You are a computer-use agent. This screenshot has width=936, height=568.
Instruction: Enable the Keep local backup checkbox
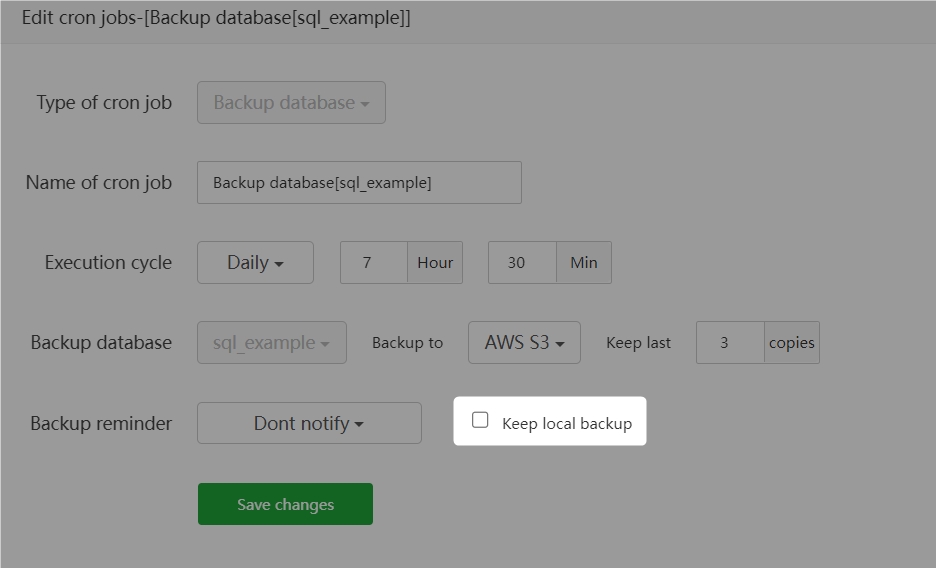[x=480, y=421]
